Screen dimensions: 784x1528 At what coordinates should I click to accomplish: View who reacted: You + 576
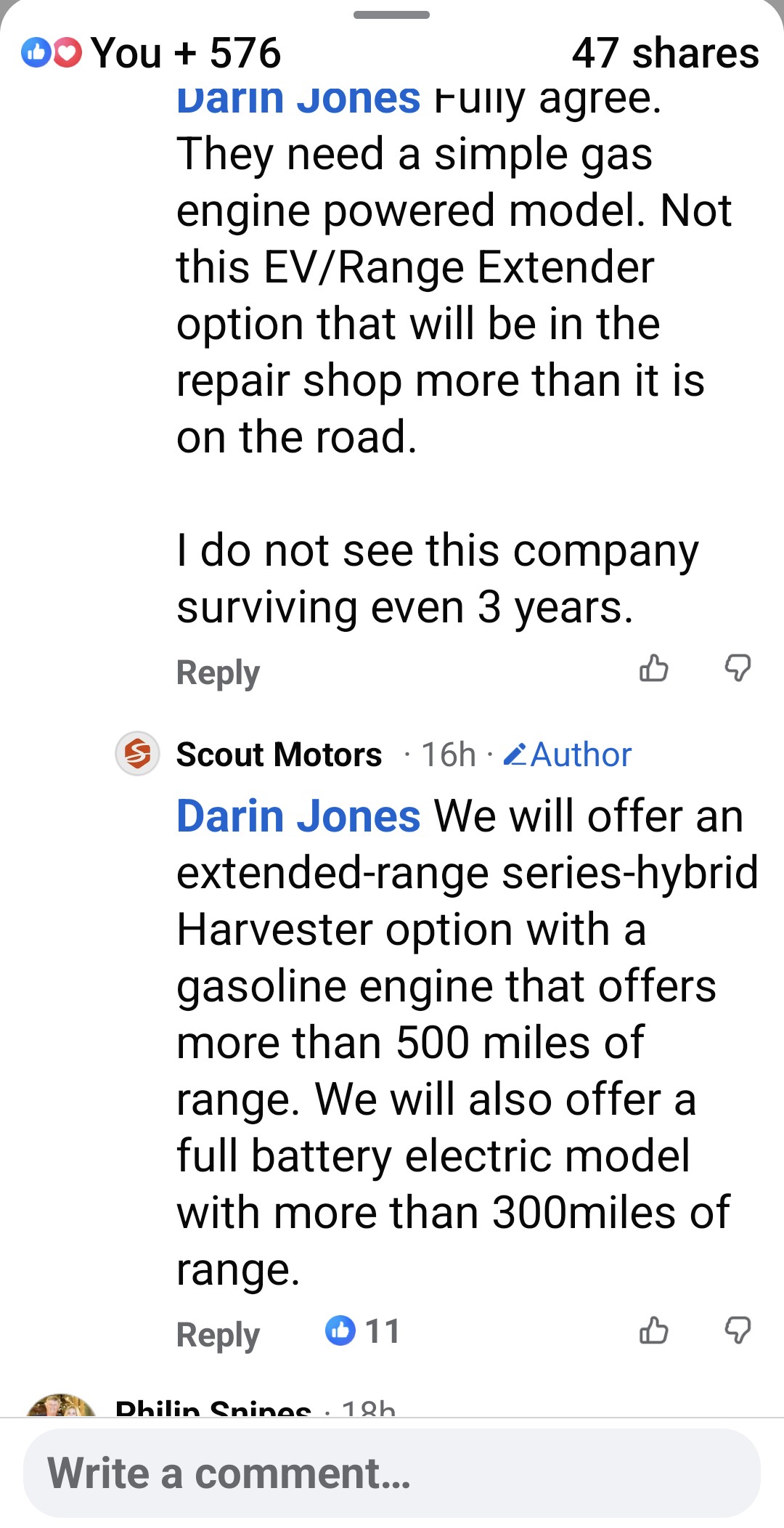coord(186,53)
